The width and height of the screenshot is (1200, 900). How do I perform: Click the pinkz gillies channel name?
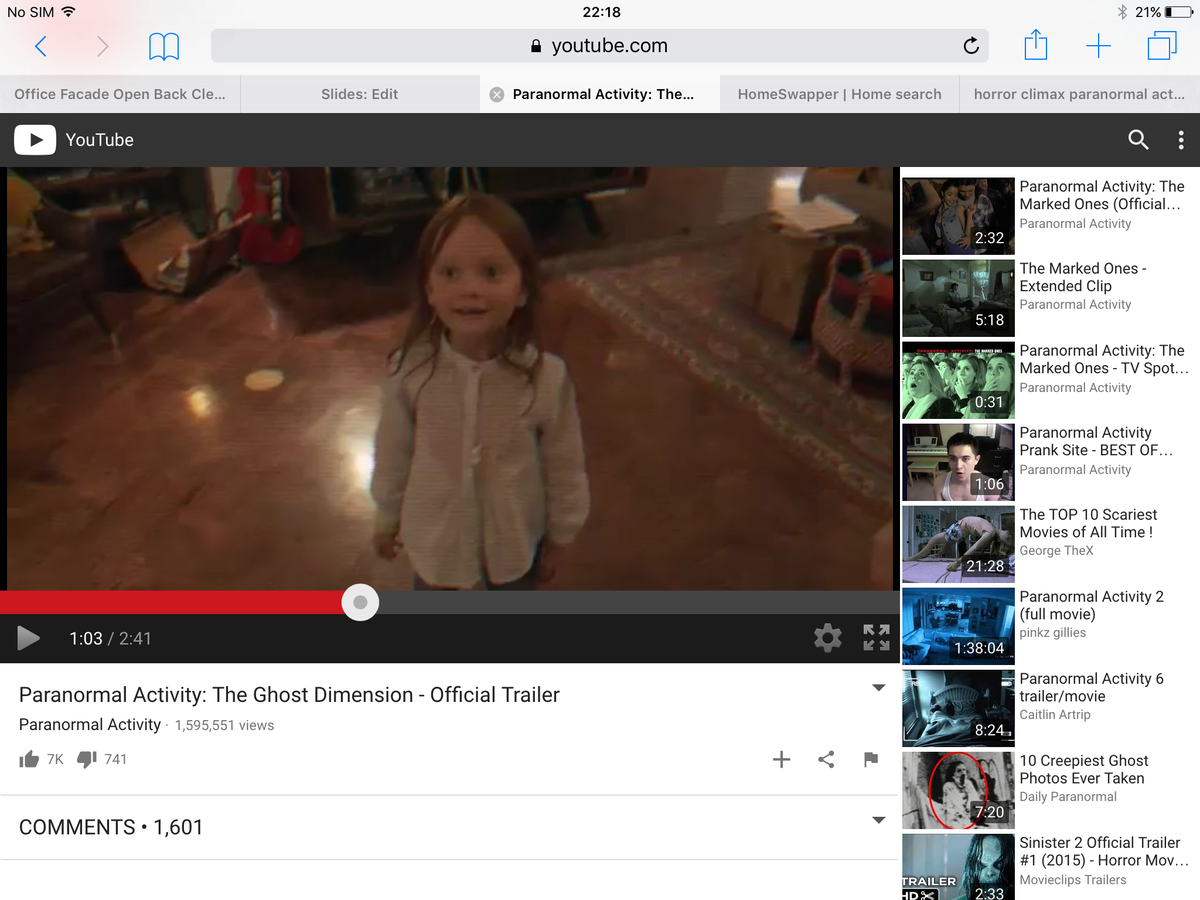pos(1052,633)
